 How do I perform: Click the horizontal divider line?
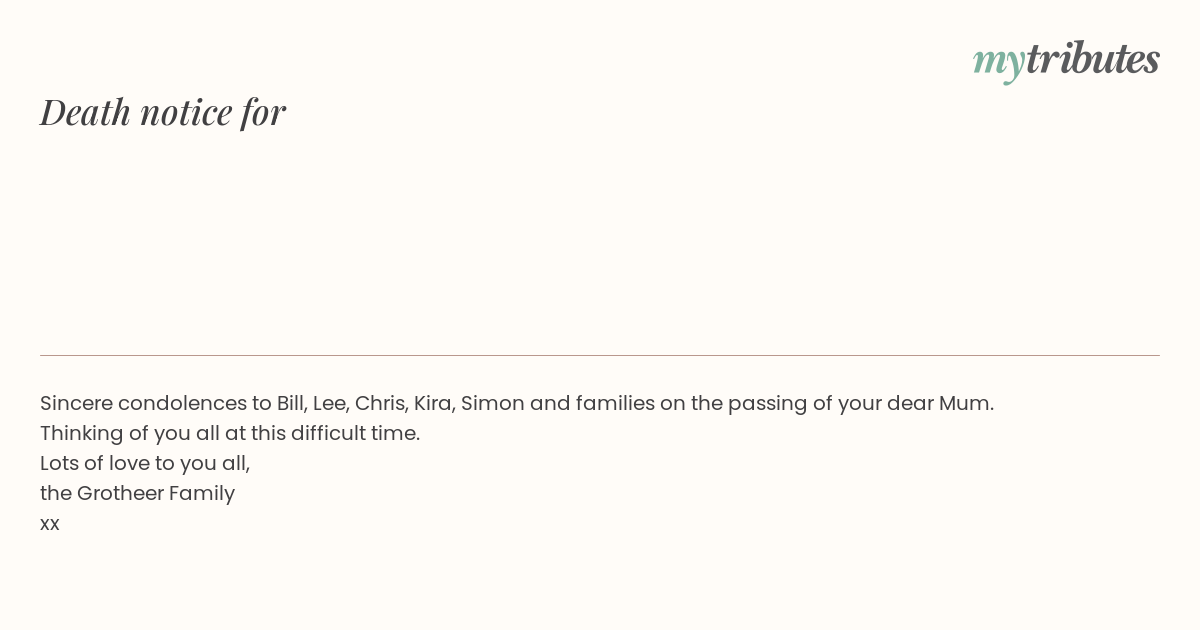(x=600, y=355)
